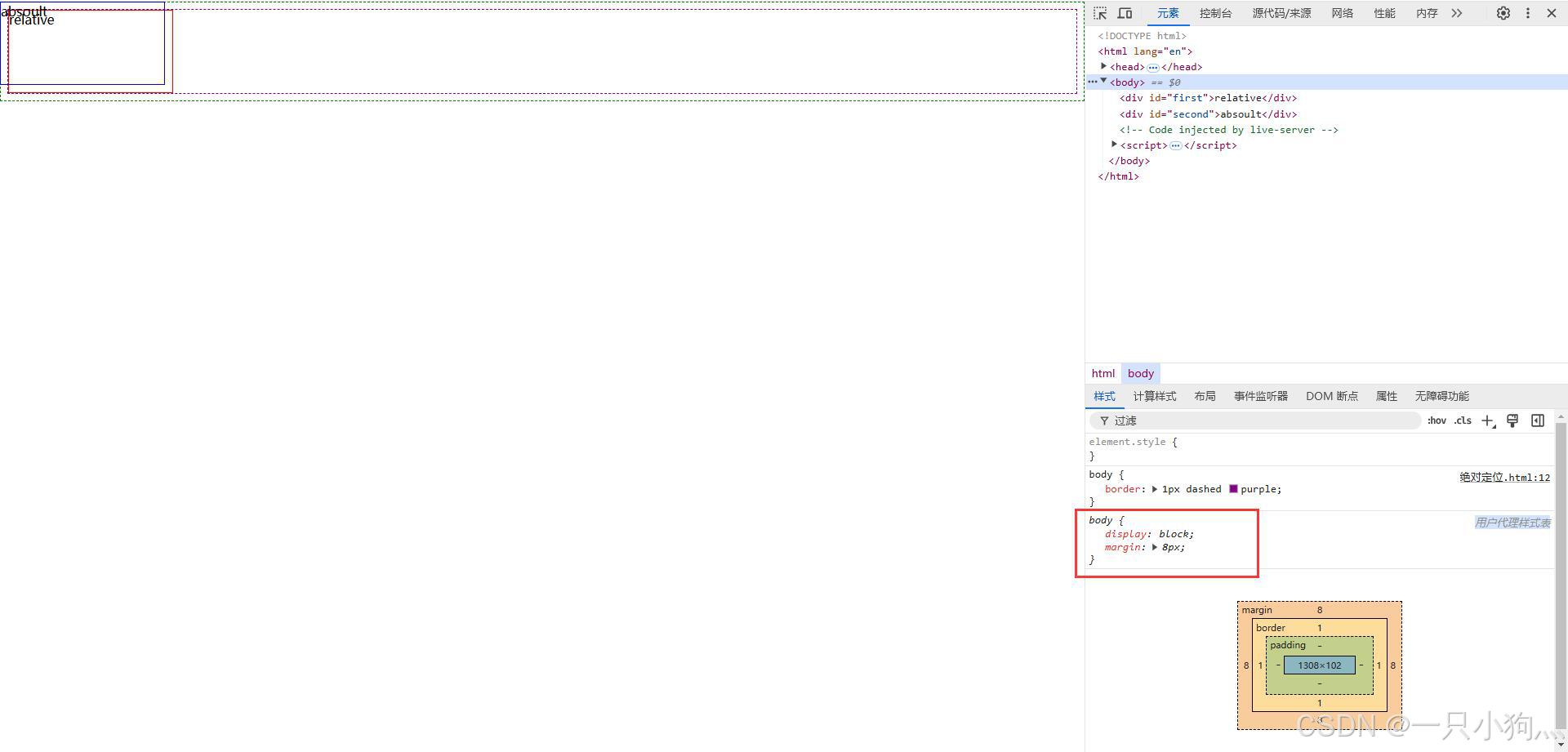Click the closing </html> tag line
The image size is (1568, 752).
coord(1118,176)
